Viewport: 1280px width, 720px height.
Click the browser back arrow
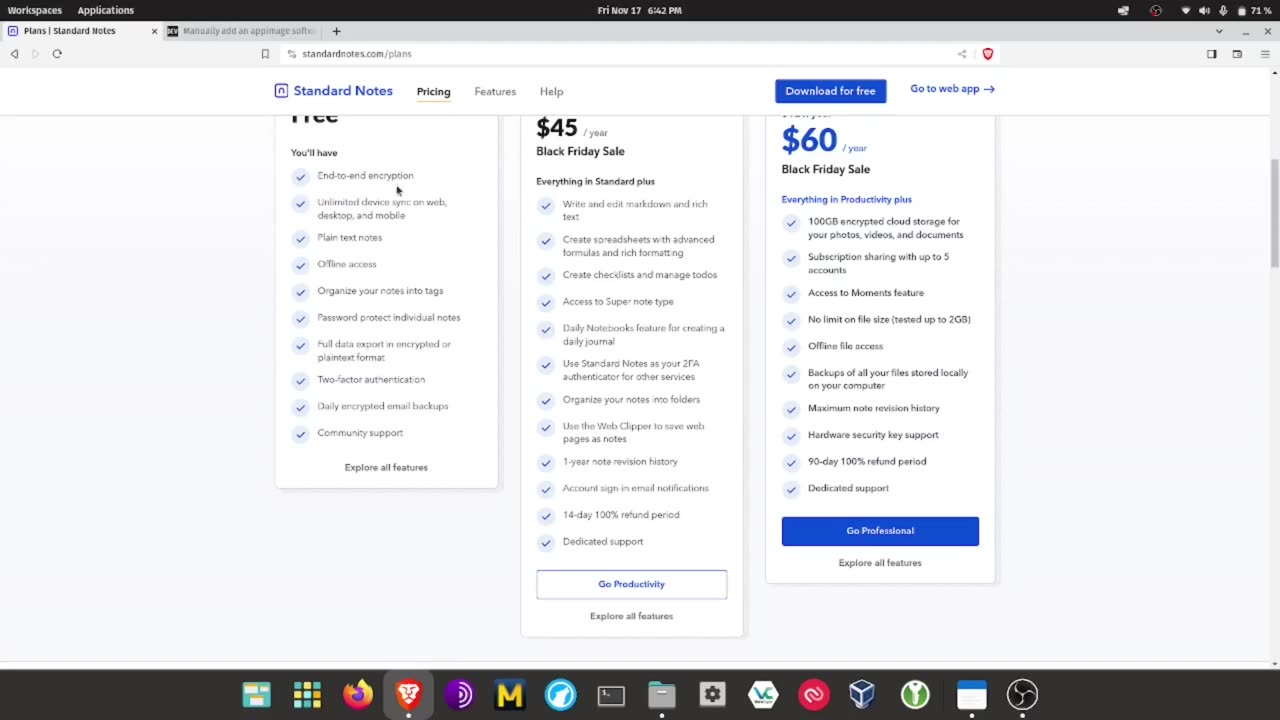(x=14, y=54)
